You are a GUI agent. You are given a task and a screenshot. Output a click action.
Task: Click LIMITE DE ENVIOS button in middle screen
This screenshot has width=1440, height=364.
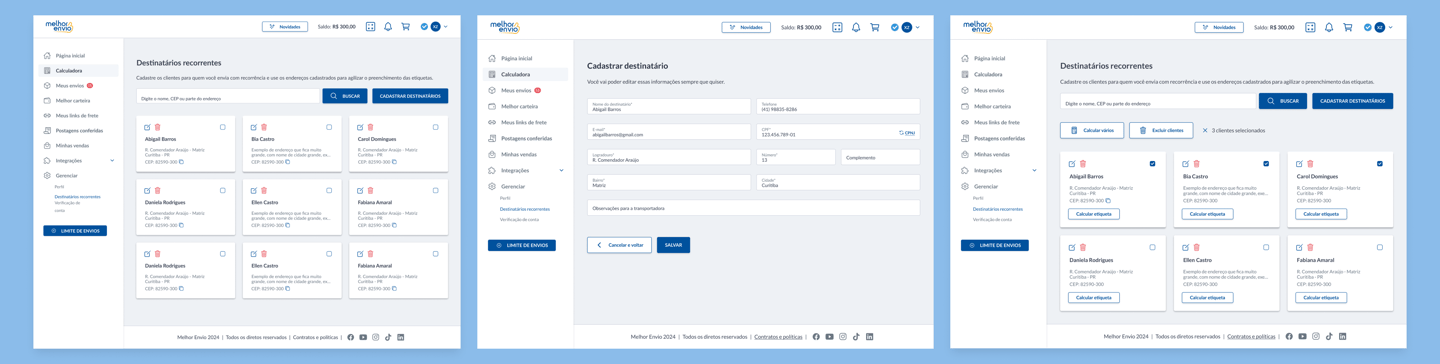521,245
